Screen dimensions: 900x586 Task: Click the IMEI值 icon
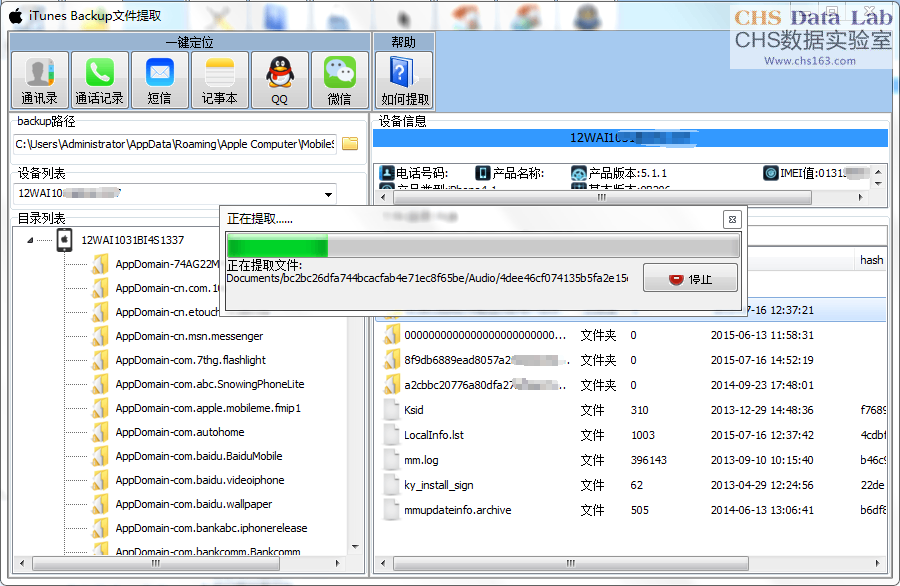click(x=770, y=173)
